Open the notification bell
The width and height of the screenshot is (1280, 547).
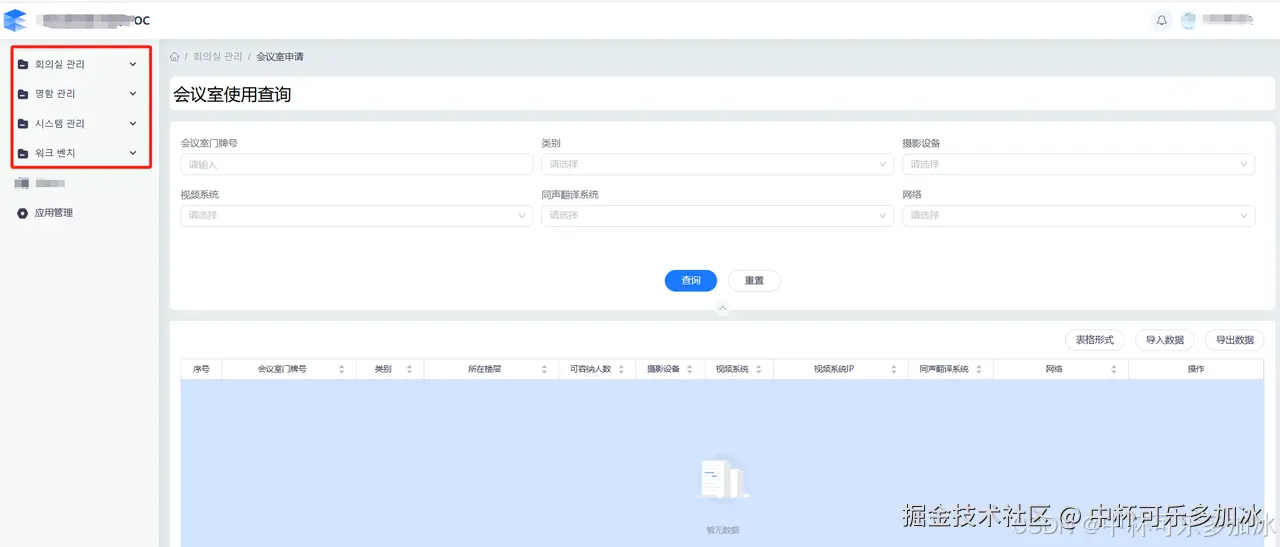click(x=1162, y=20)
